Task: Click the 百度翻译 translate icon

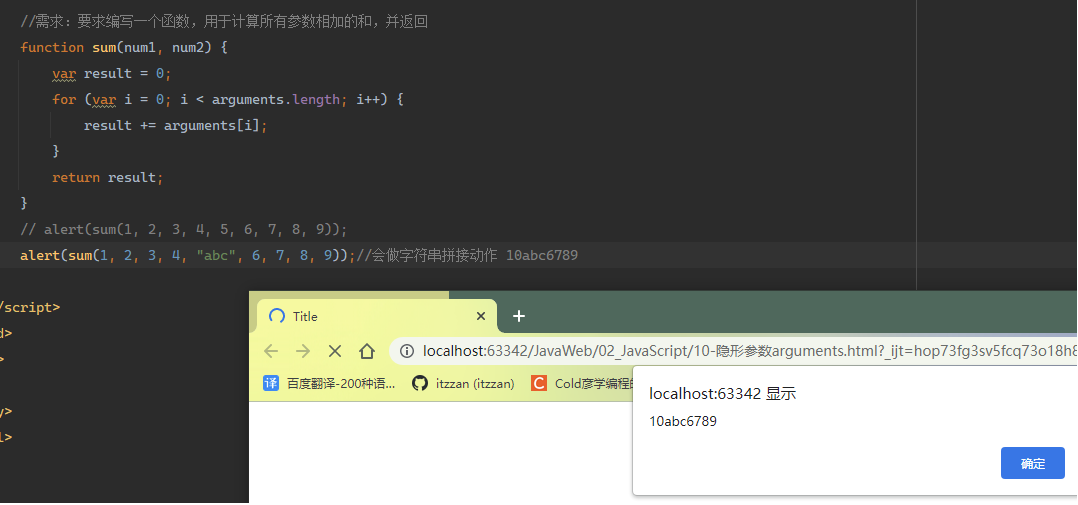Action: [x=271, y=383]
